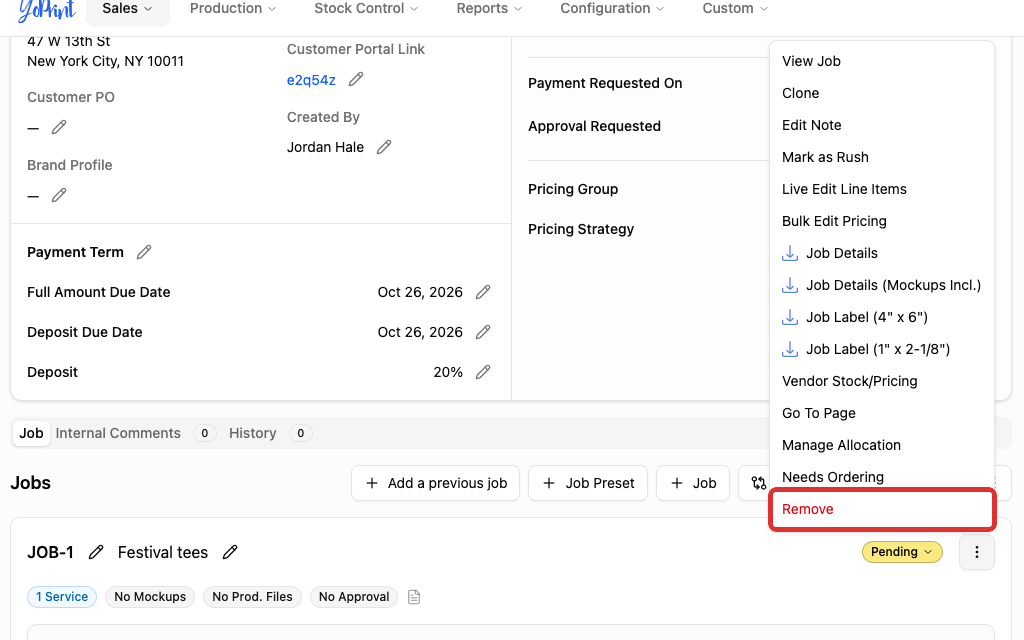This screenshot has height=640, width=1024.
Task: Change the Pending status dropdown
Action: click(902, 552)
